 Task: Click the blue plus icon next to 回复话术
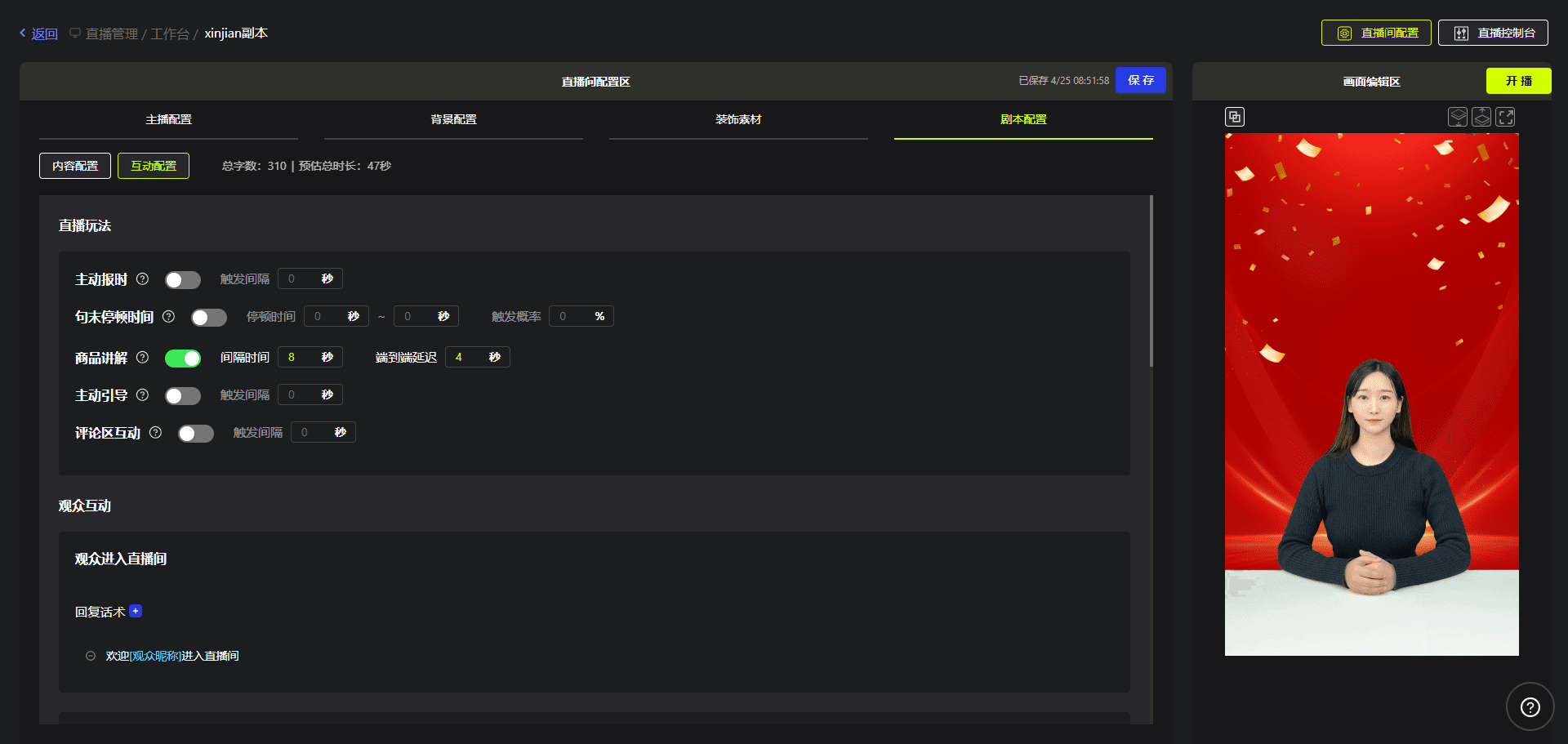point(136,611)
